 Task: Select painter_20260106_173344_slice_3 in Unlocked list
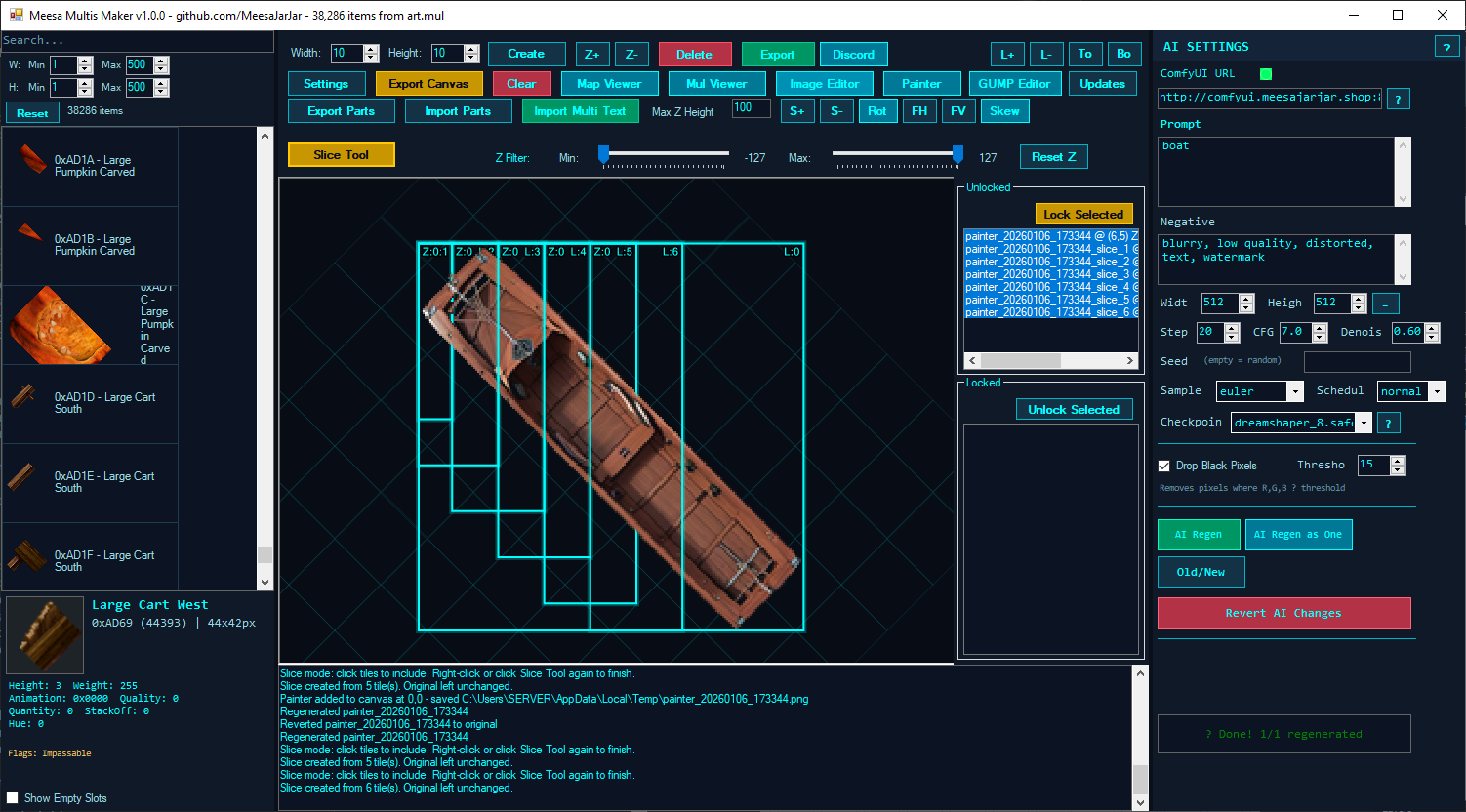click(x=1051, y=274)
